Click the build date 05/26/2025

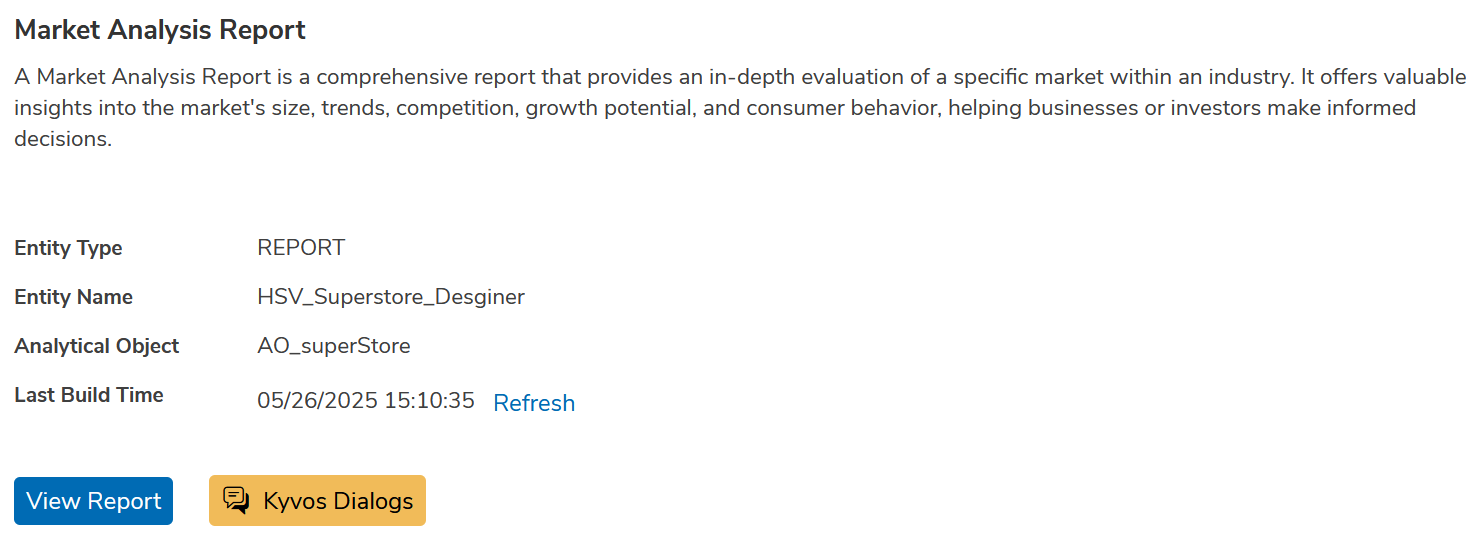click(317, 401)
